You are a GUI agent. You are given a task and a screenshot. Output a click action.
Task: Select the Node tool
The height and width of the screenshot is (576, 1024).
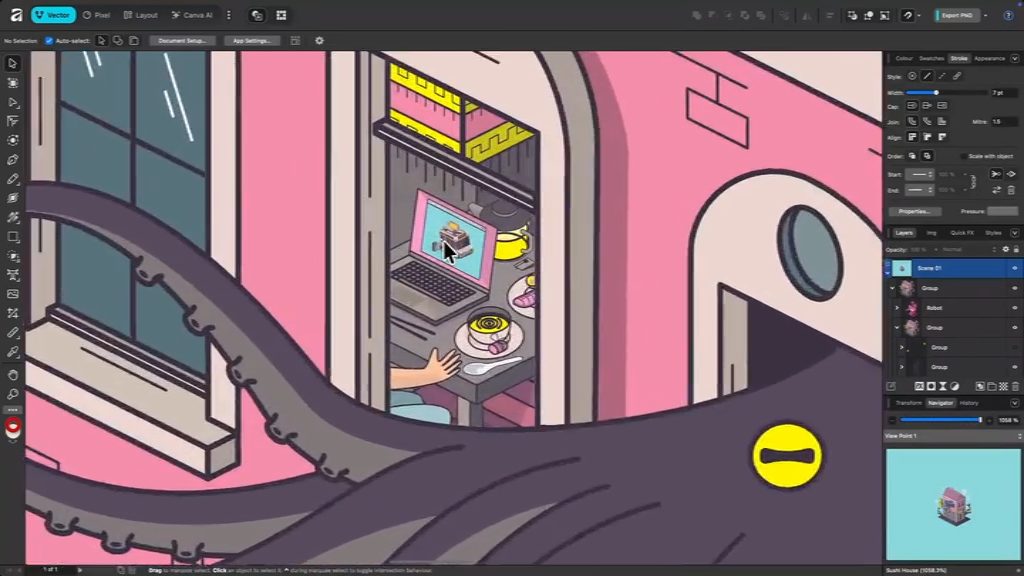13,102
